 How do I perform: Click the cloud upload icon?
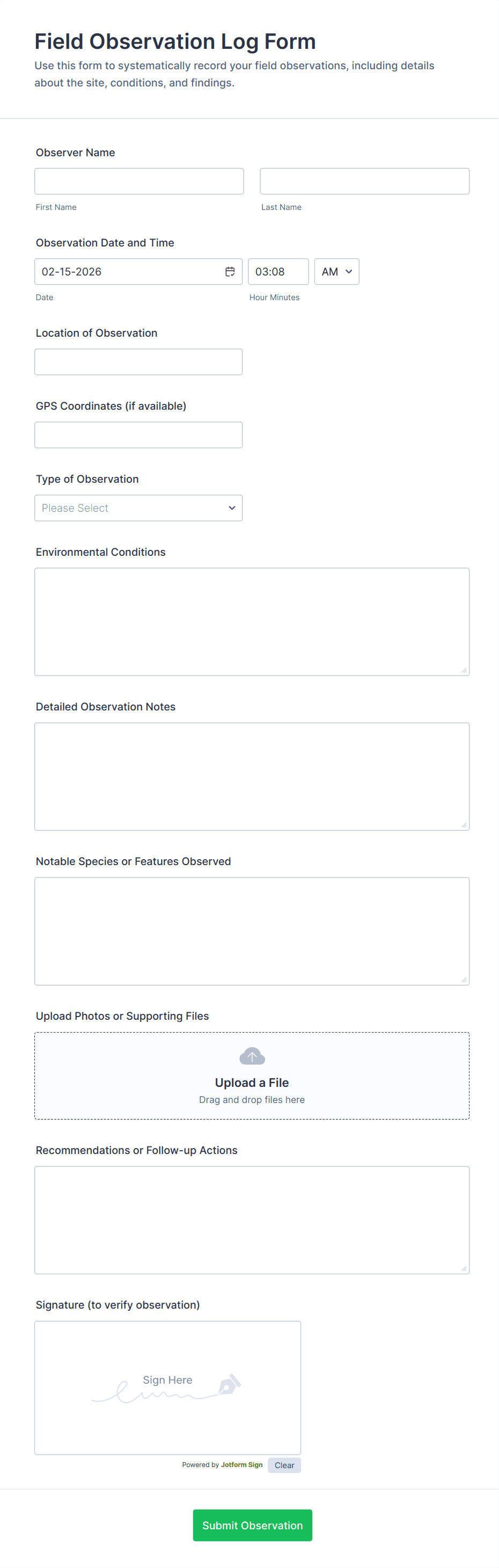click(252, 1056)
